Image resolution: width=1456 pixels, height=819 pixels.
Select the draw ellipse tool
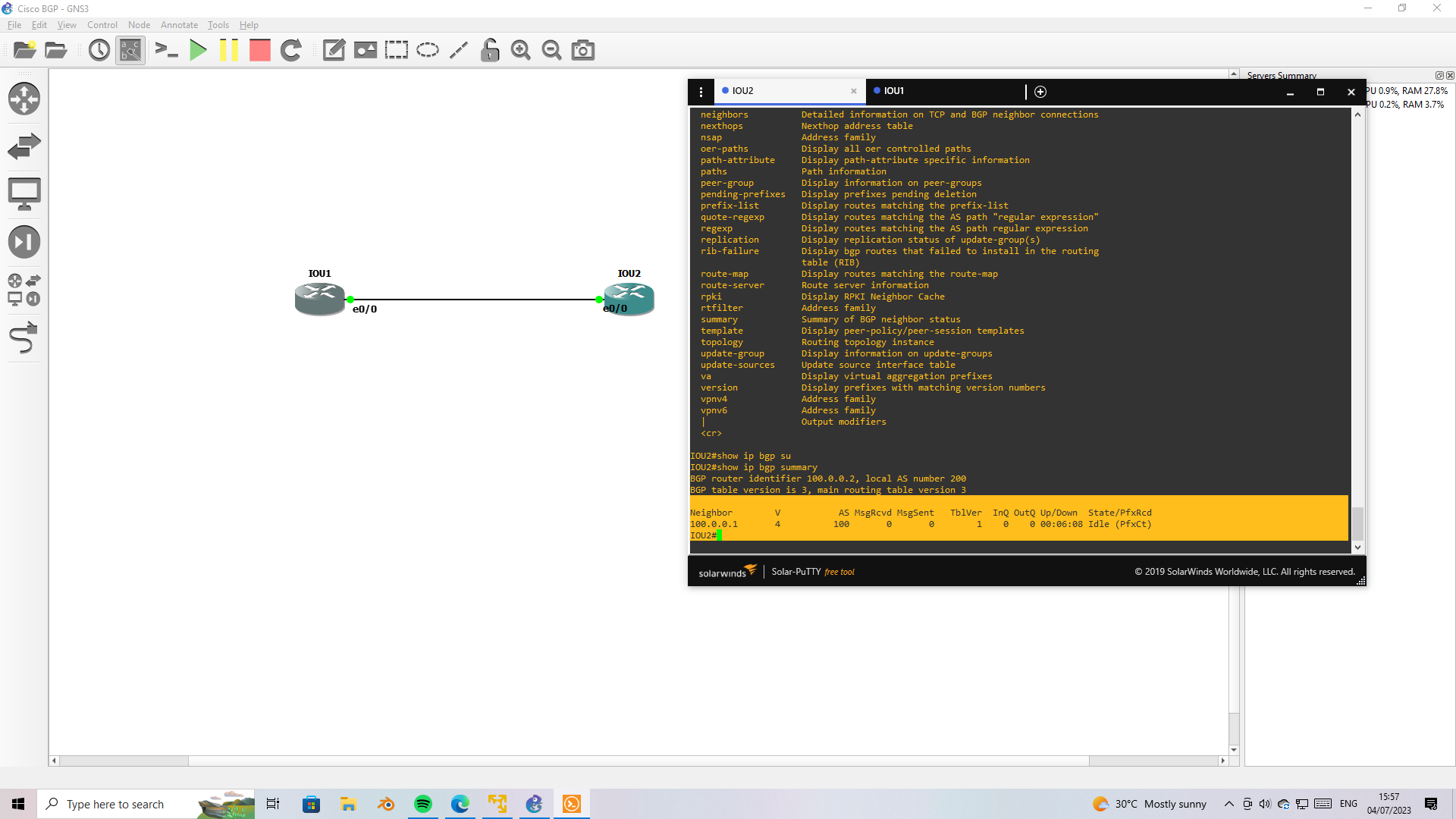(427, 50)
